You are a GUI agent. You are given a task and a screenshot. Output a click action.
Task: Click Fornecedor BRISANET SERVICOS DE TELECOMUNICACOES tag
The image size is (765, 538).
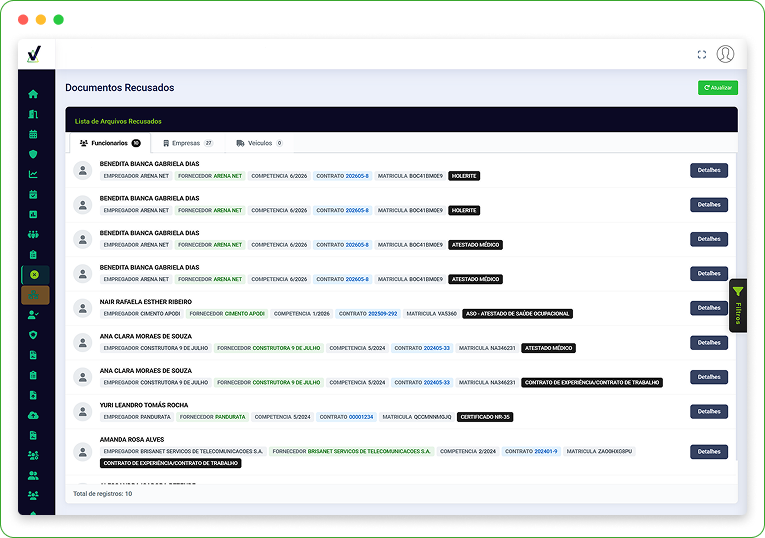(x=351, y=452)
